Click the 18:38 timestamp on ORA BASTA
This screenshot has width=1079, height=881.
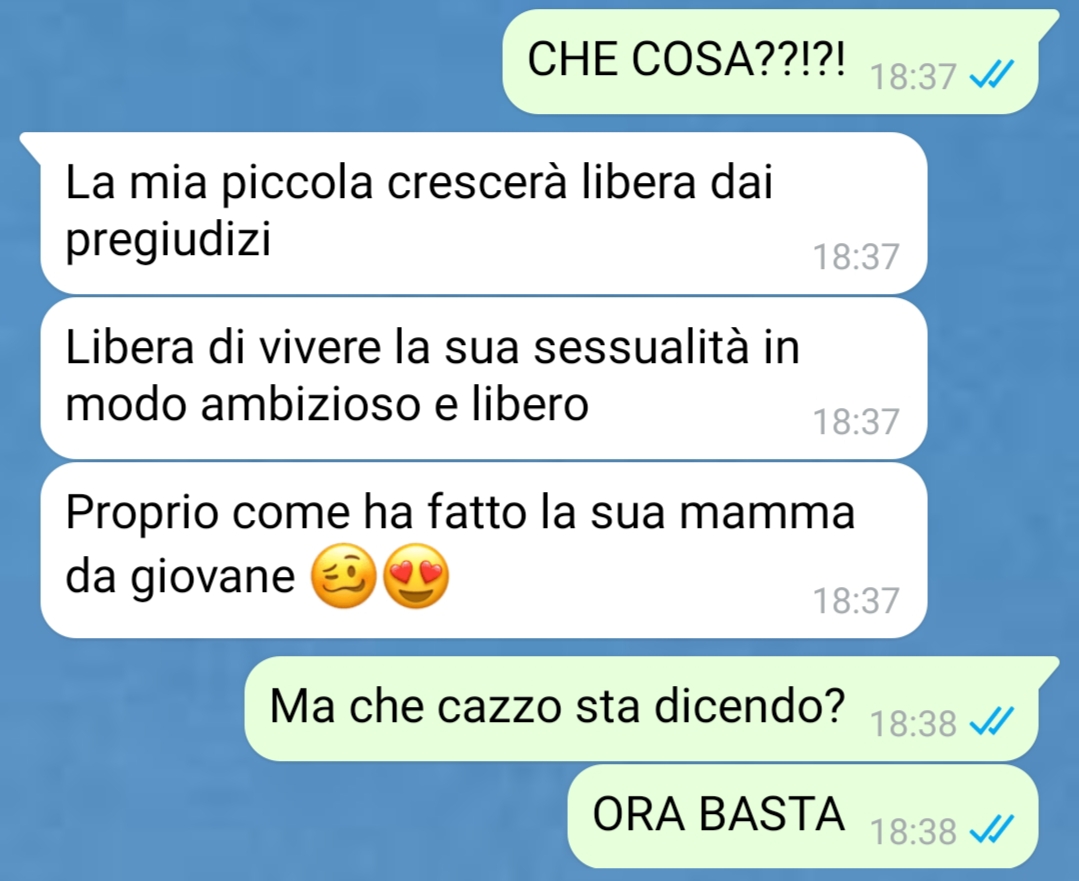913,831
